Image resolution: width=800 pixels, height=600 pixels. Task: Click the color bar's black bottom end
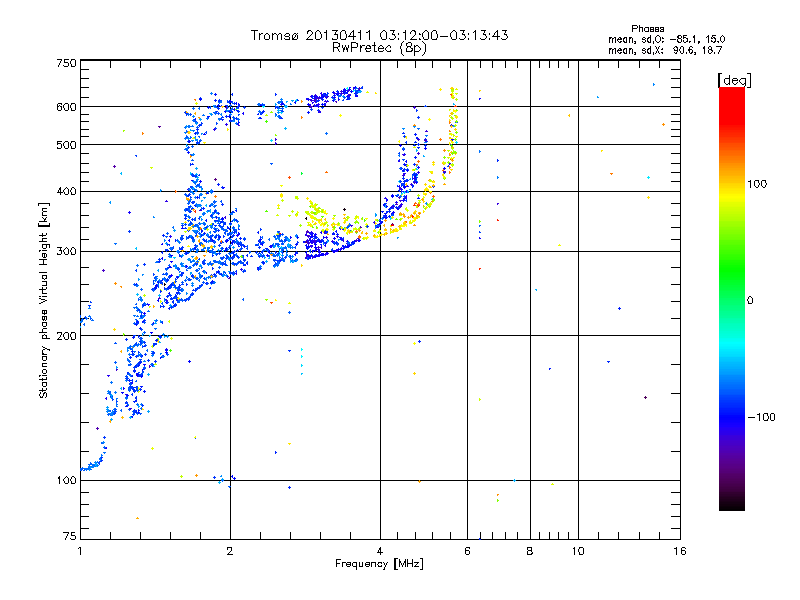tap(732, 503)
